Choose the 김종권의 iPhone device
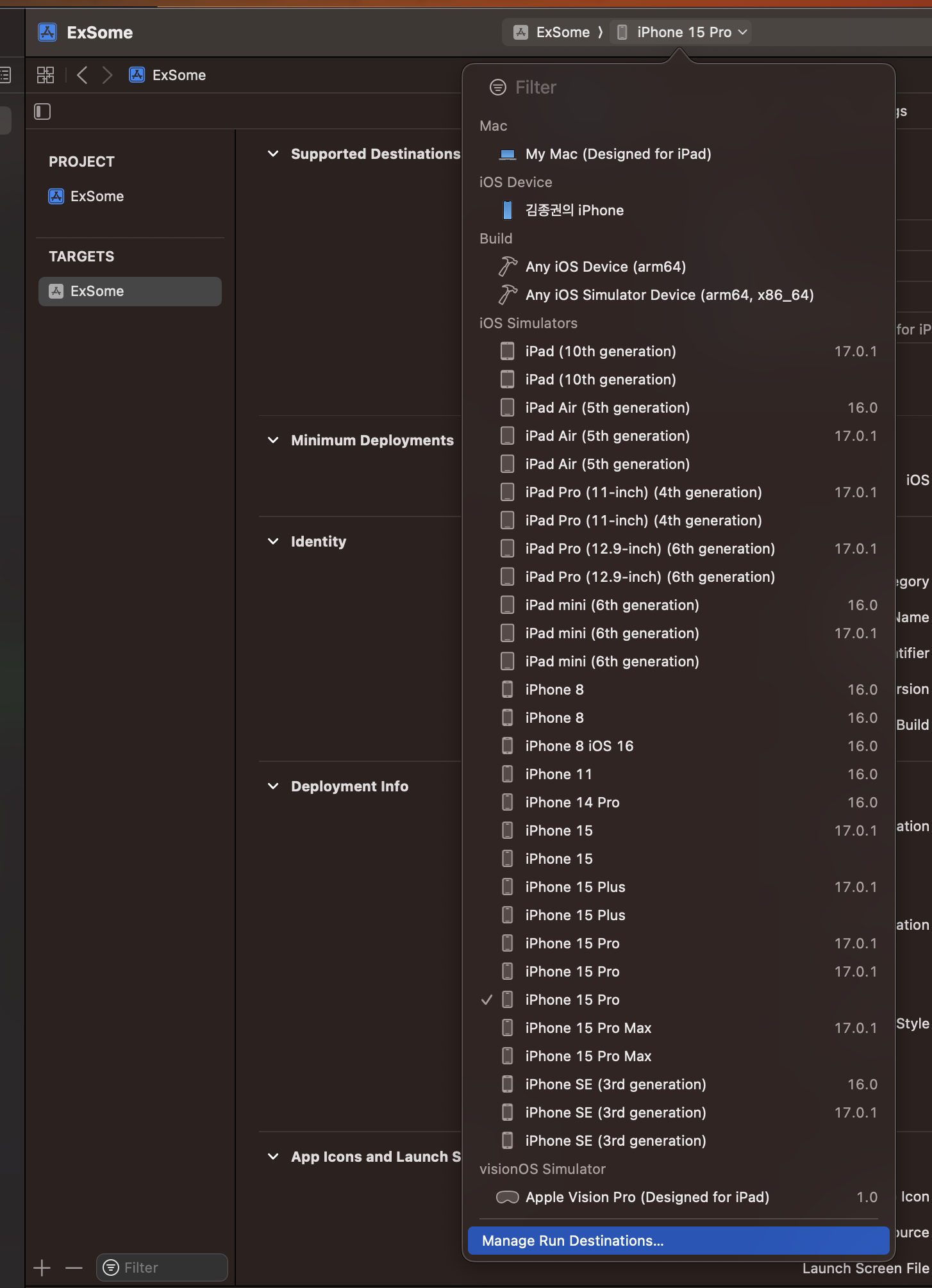Screen dimensions: 932x1288 pyautogui.click(x=679, y=210)
